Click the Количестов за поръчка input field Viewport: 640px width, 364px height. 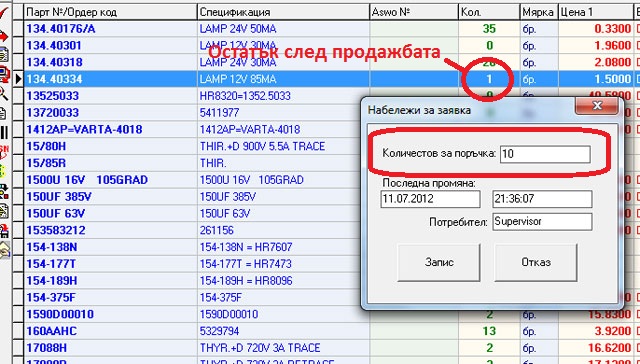545,154
